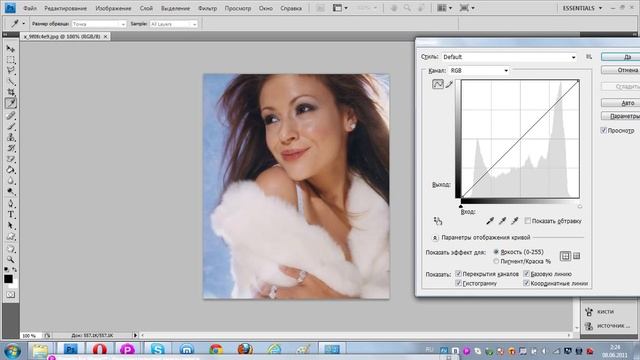
Task: Switch to detailed grid display
Action: tap(577, 256)
